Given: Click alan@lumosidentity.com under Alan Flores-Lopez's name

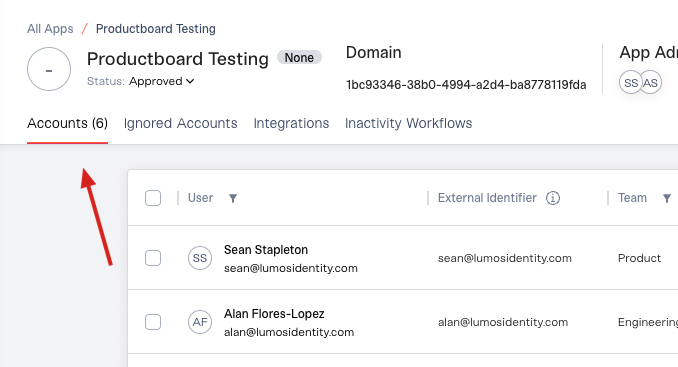Looking at the screenshot, I should point(289,332).
